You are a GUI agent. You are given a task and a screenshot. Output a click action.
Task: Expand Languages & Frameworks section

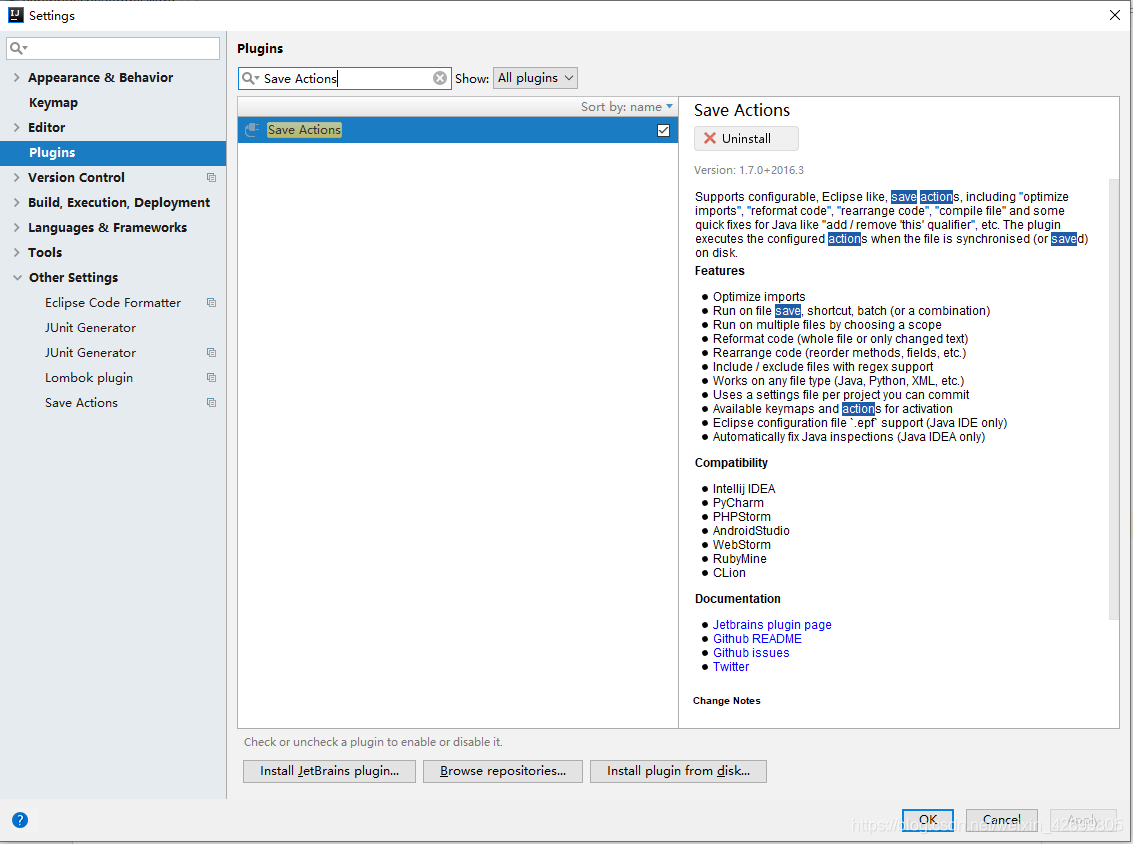(17, 228)
